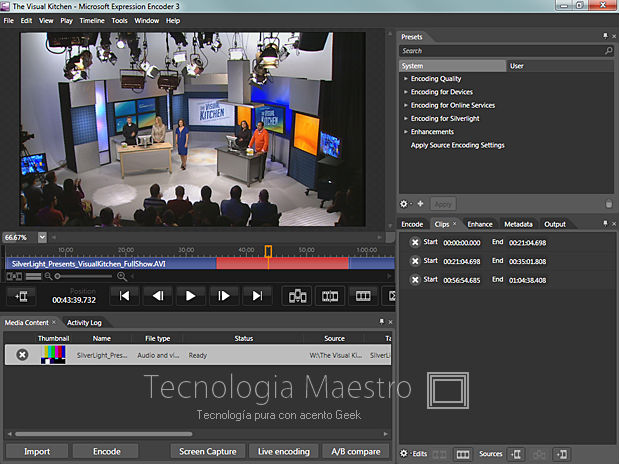Screen dimensions: 619x464
Task: Select the System presets tab
Action: [x=452, y=66]
